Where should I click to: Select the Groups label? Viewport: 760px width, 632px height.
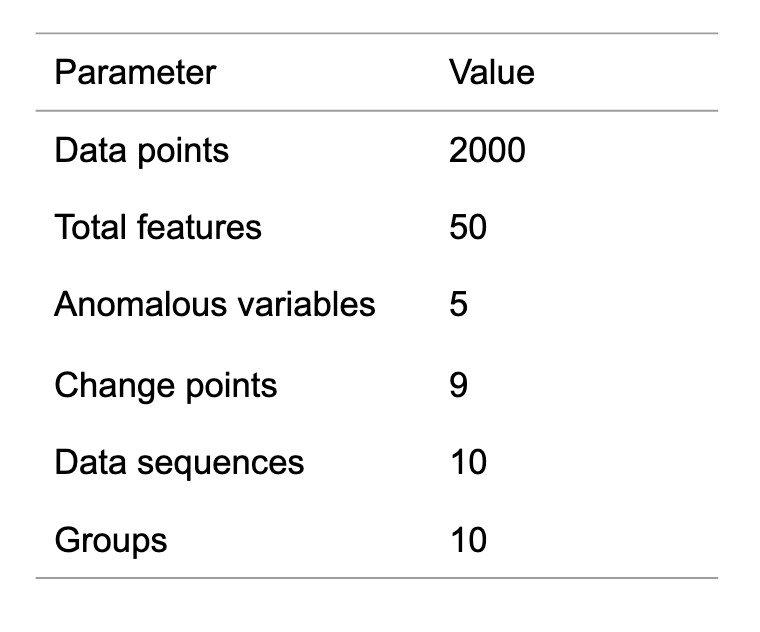click(111, 541)
